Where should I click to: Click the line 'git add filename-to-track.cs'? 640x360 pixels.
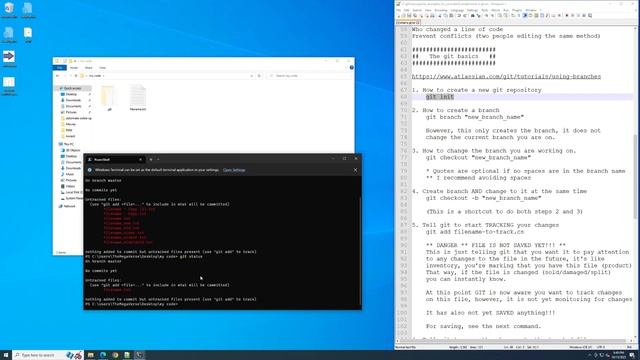475,232
